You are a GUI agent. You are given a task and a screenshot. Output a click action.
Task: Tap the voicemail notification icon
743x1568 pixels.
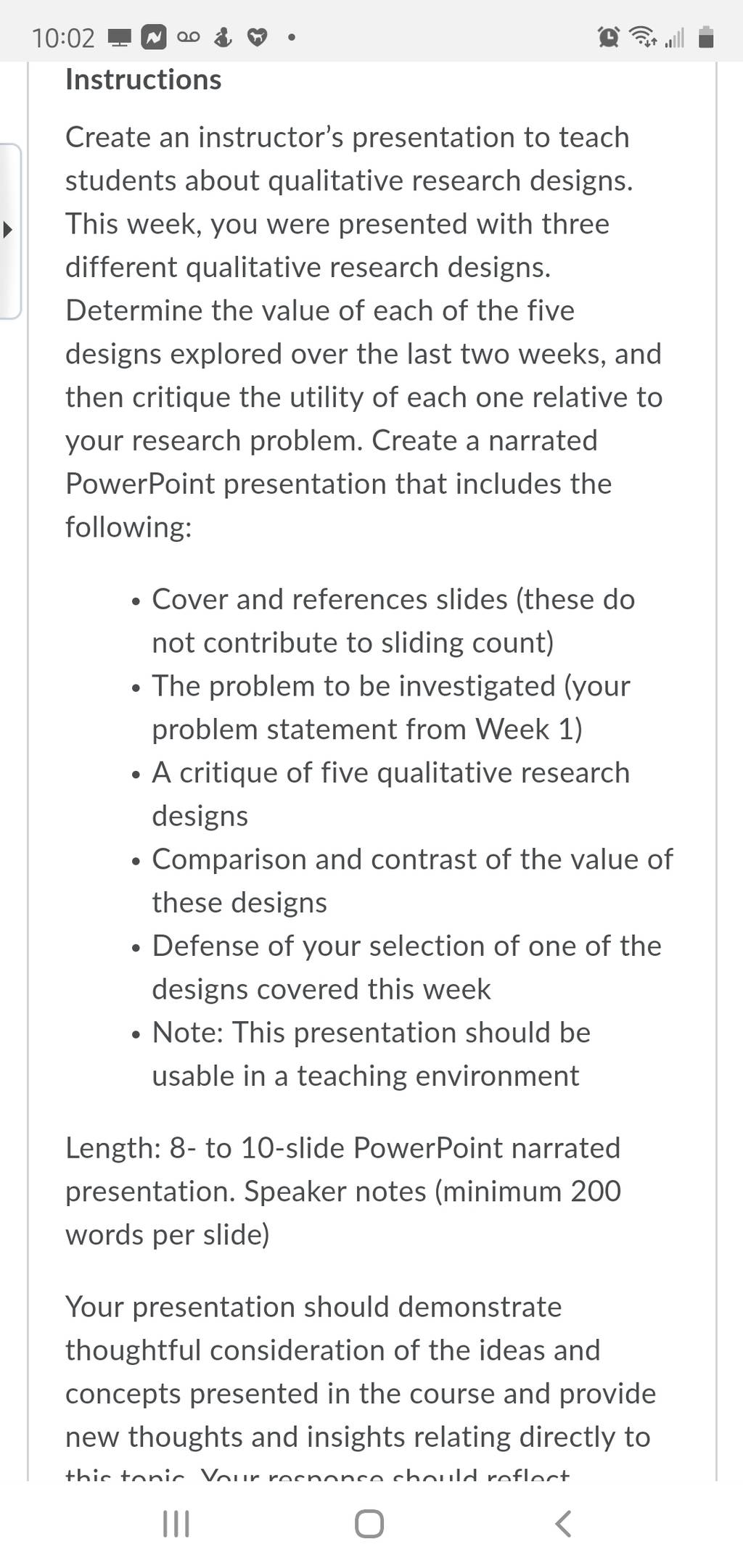[x=189, y=38]
